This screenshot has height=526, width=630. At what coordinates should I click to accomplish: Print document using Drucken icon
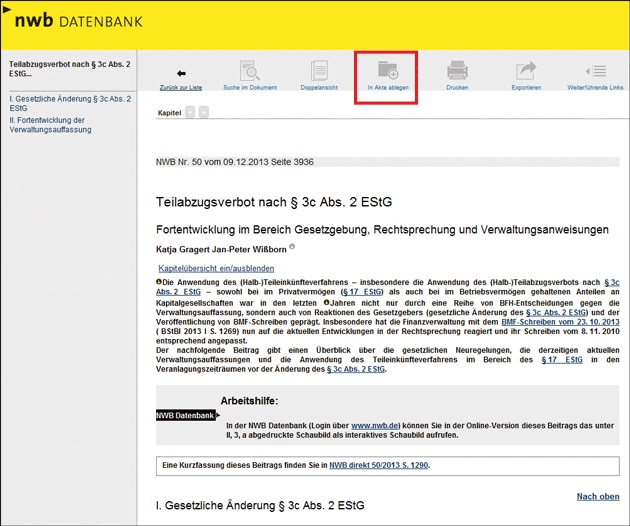[x=457, y=73]
